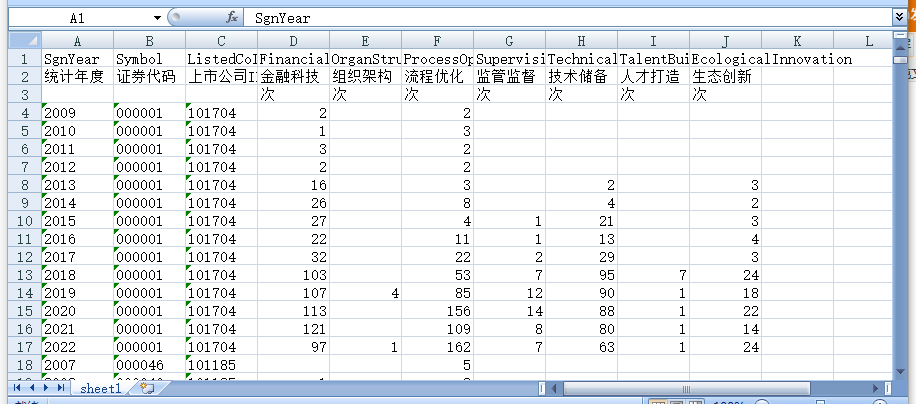The height and width of the screenshot is (404, 916).
Task: Click cell F15 with value 156
Action: pos(438,311)
